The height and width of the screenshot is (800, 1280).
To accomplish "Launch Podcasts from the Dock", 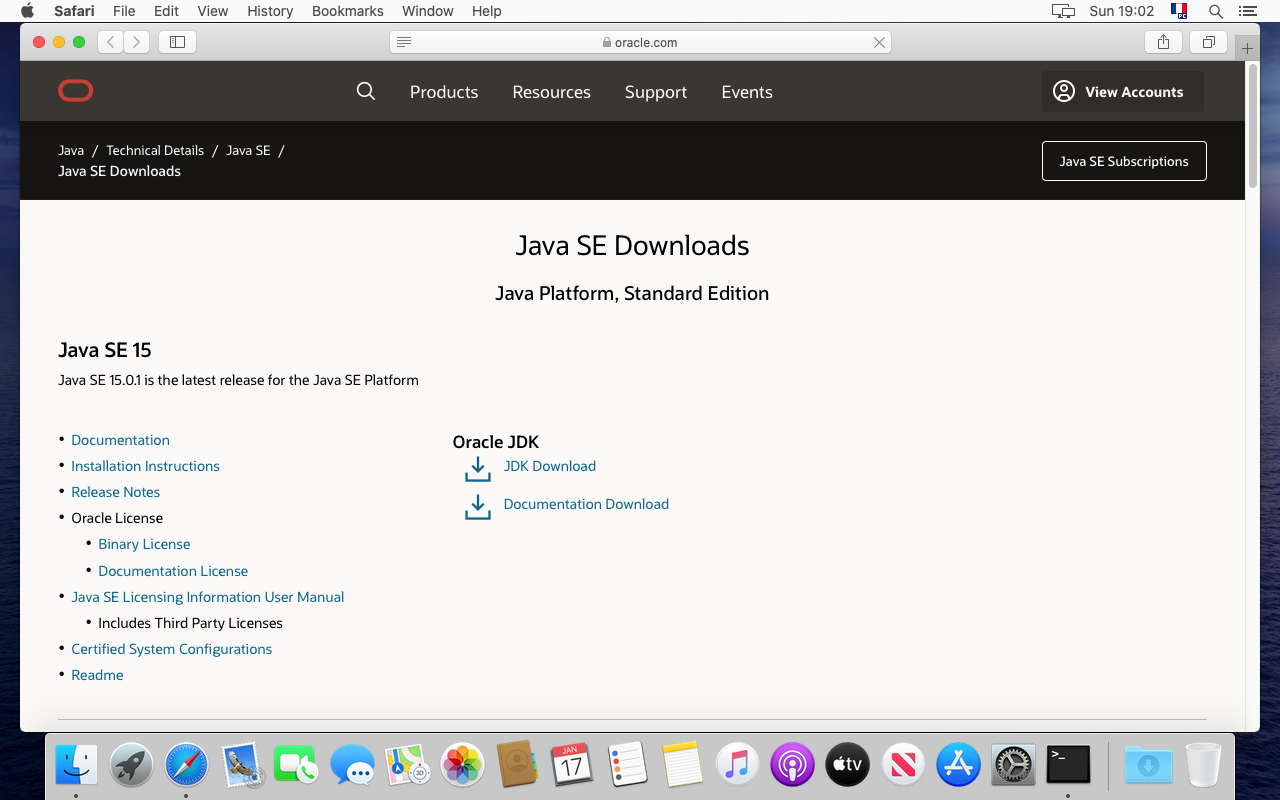I will tap(793, 765).
